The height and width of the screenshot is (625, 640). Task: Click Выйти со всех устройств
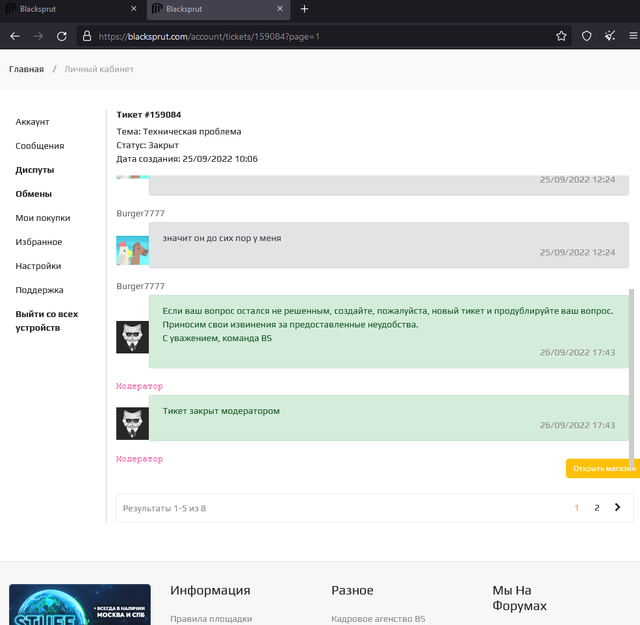pos(47,321)
